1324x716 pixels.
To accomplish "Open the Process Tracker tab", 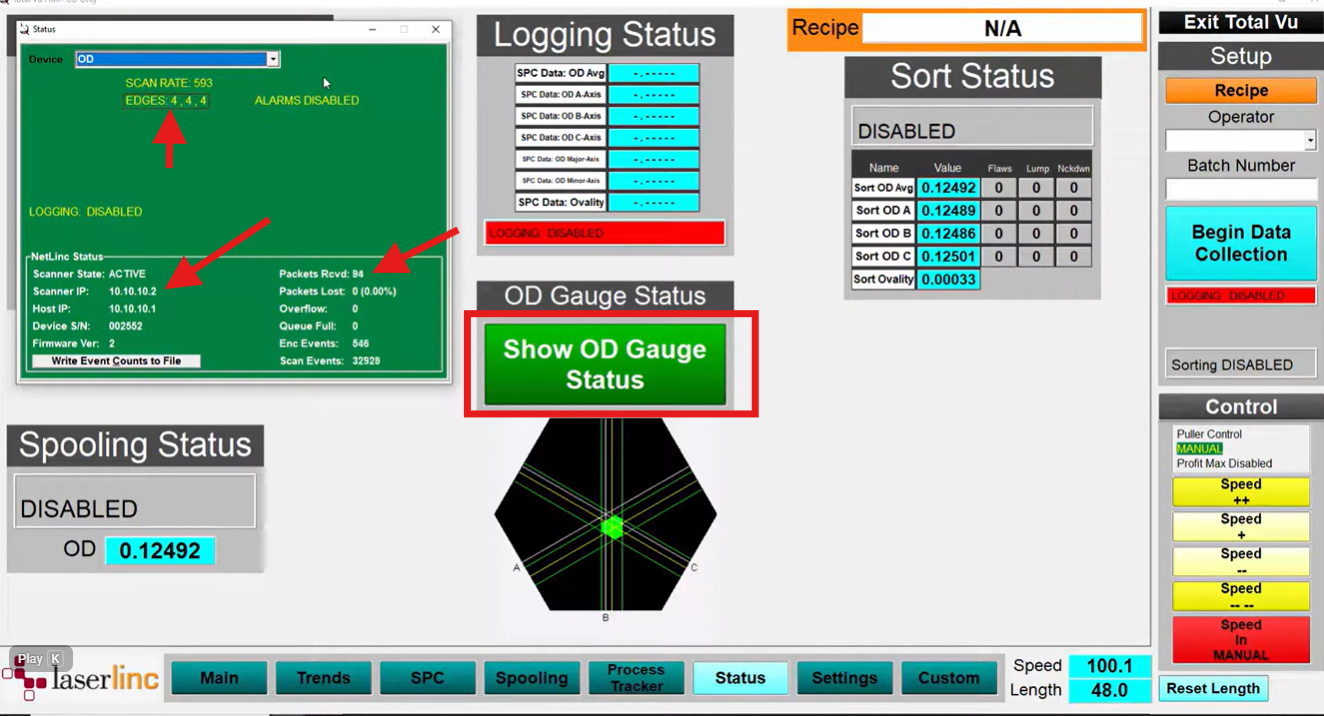I will point(636,678).
